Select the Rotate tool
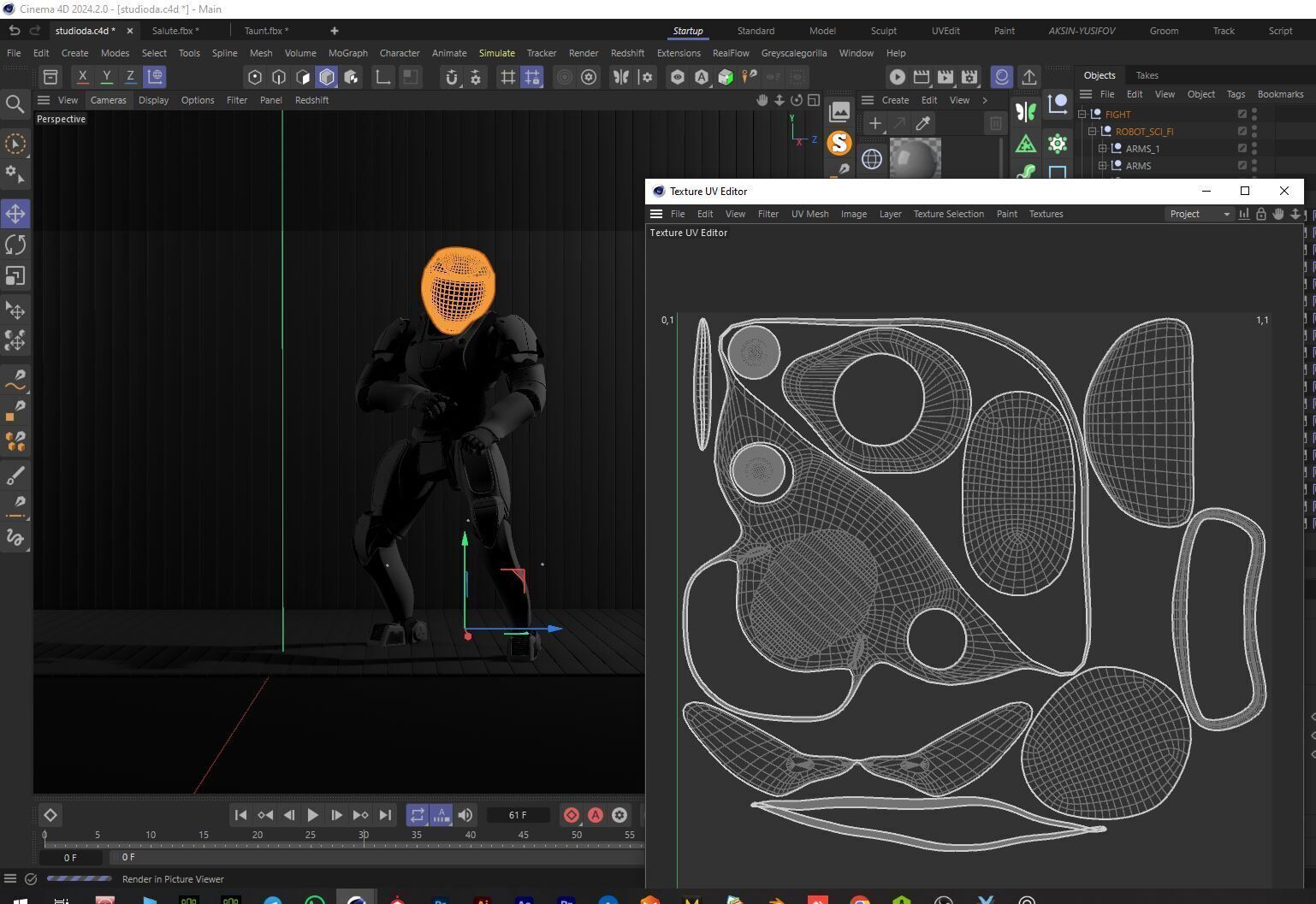Viewport: 1316px width, 904px height. tap(15, 245)
